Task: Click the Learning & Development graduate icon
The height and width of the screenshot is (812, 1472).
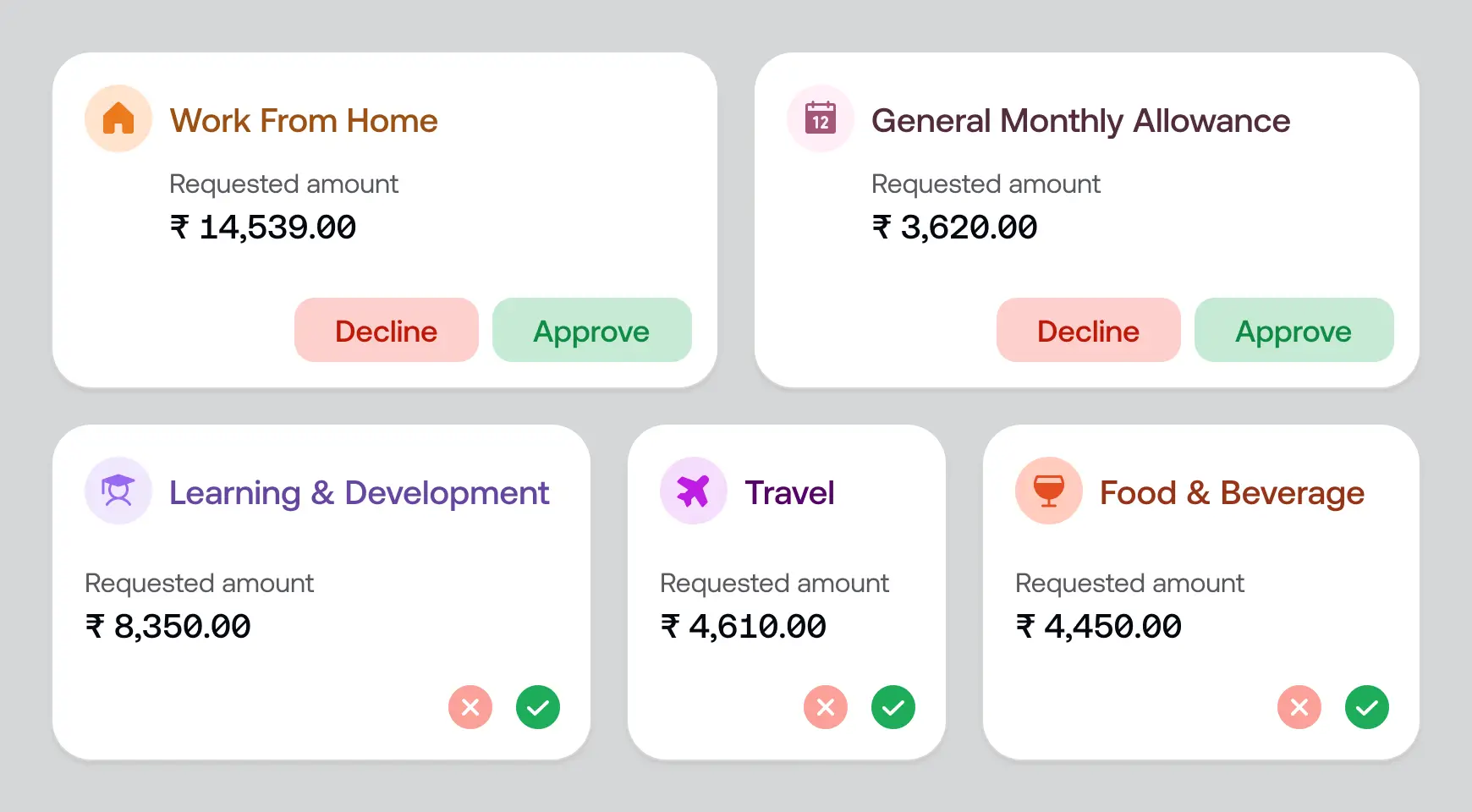Action: point(118,491)
